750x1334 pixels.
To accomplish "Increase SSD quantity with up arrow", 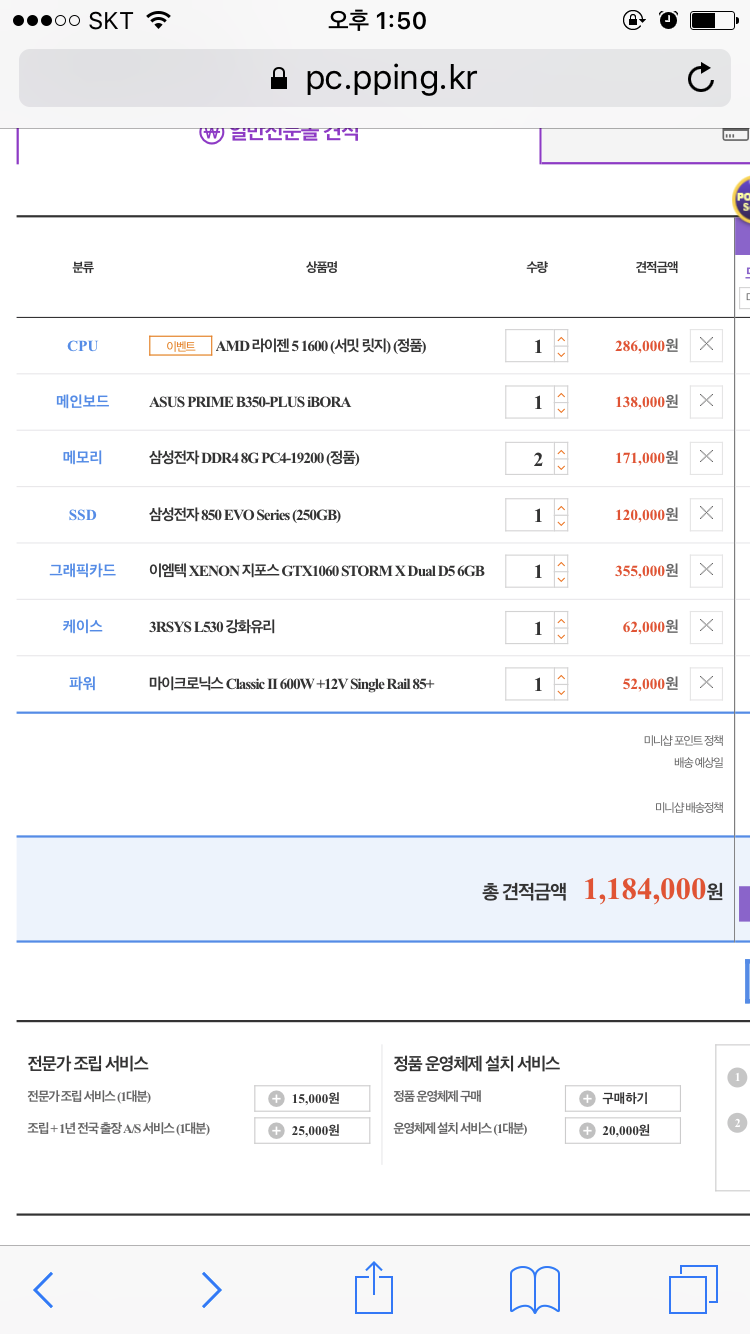I will 561,507.
